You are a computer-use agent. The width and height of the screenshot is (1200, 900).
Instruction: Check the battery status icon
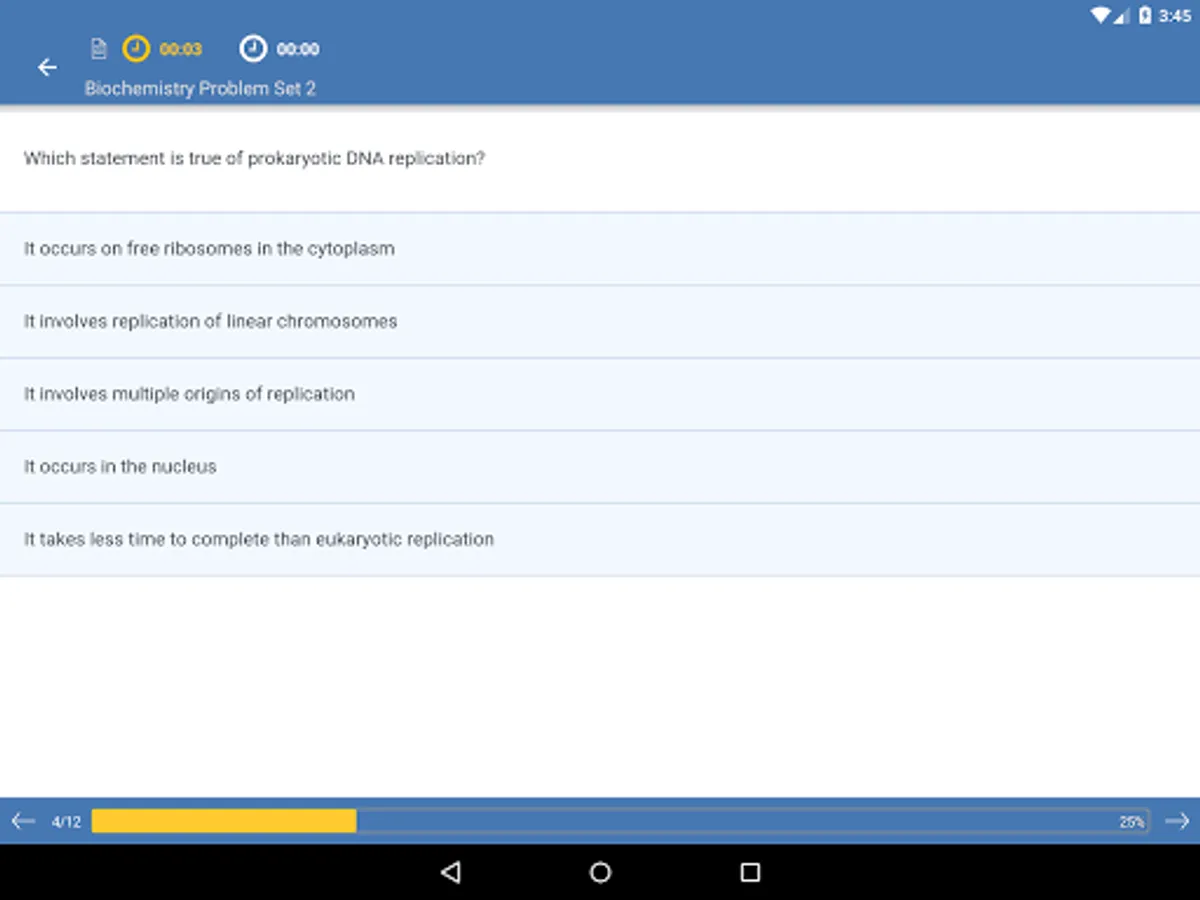(x=1145, y=15)
